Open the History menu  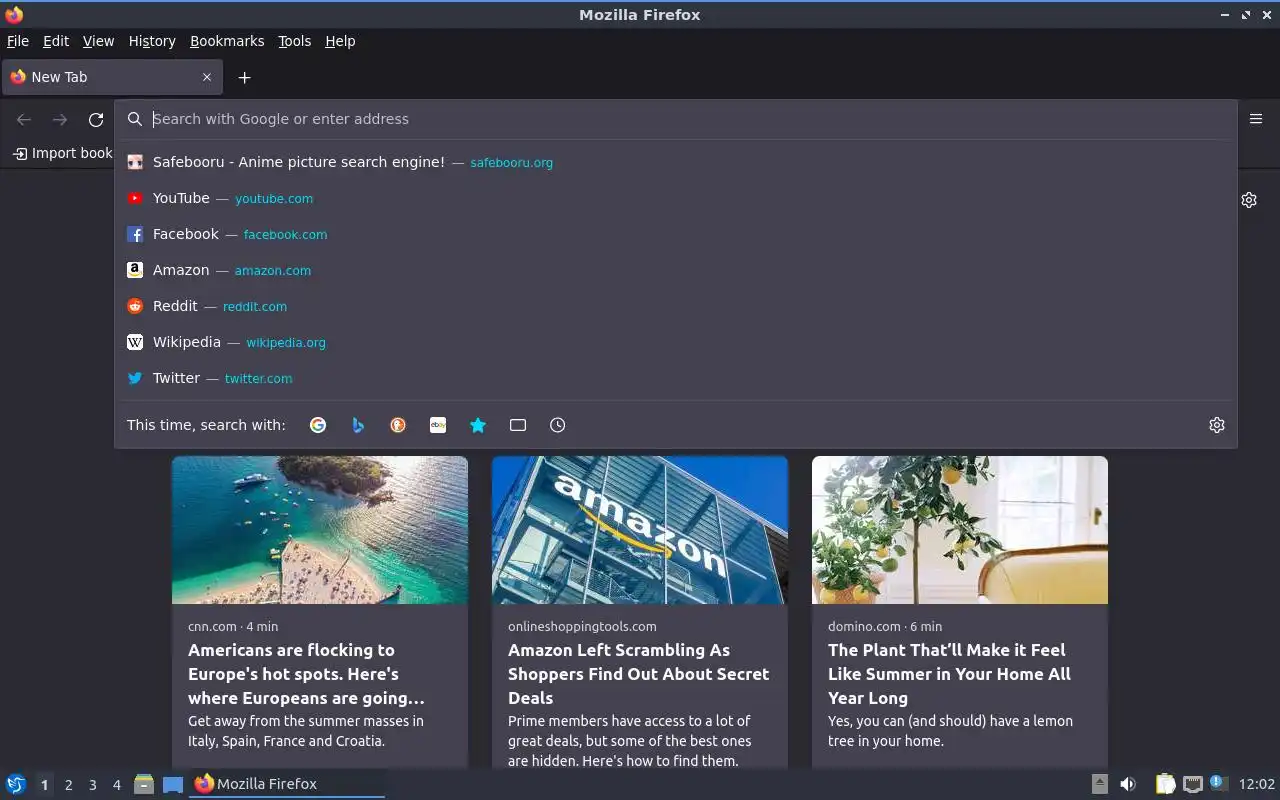click(152, 41)
